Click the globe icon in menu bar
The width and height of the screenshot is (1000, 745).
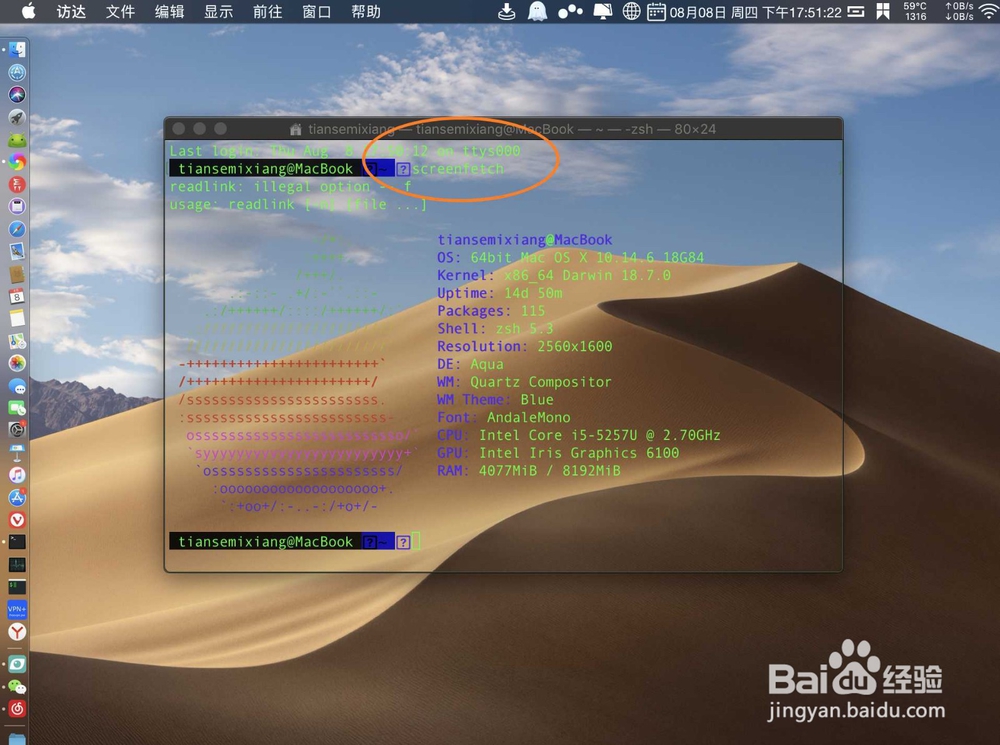631,11
